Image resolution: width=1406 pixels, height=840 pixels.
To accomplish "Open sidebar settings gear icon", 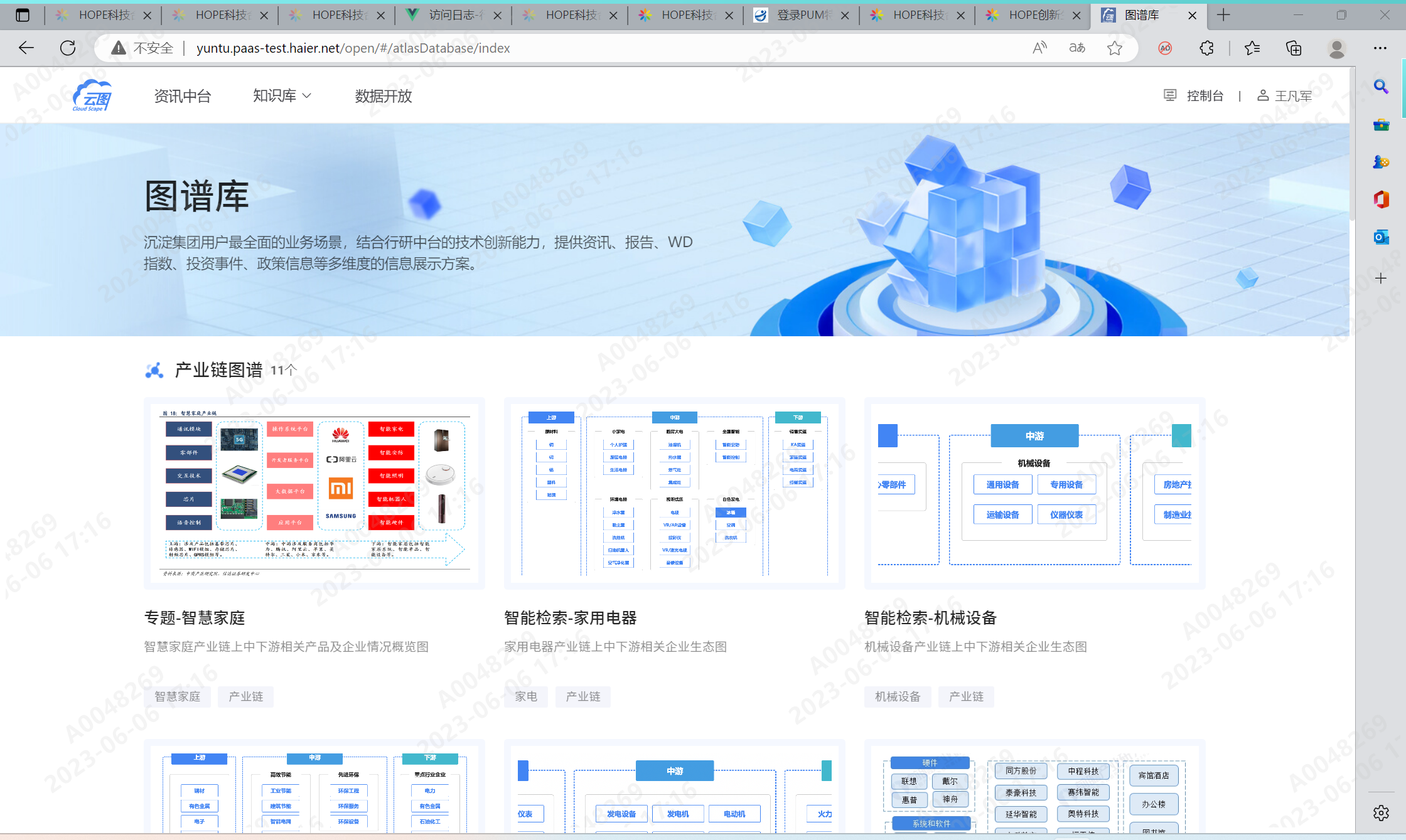I will point(1381,813).
